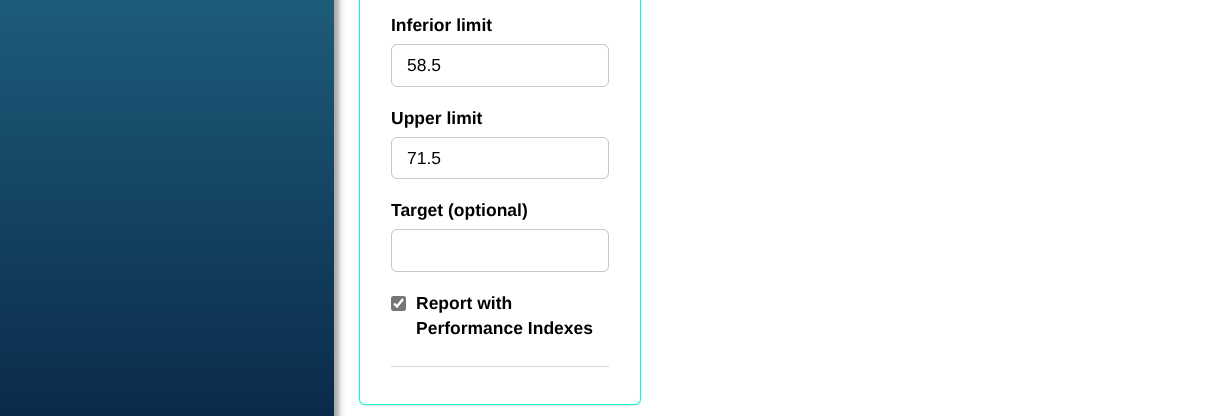This screenshot has width=1219, height=416.
Task: Focus the empty Target (optional) field
Action: pos(499,250)
